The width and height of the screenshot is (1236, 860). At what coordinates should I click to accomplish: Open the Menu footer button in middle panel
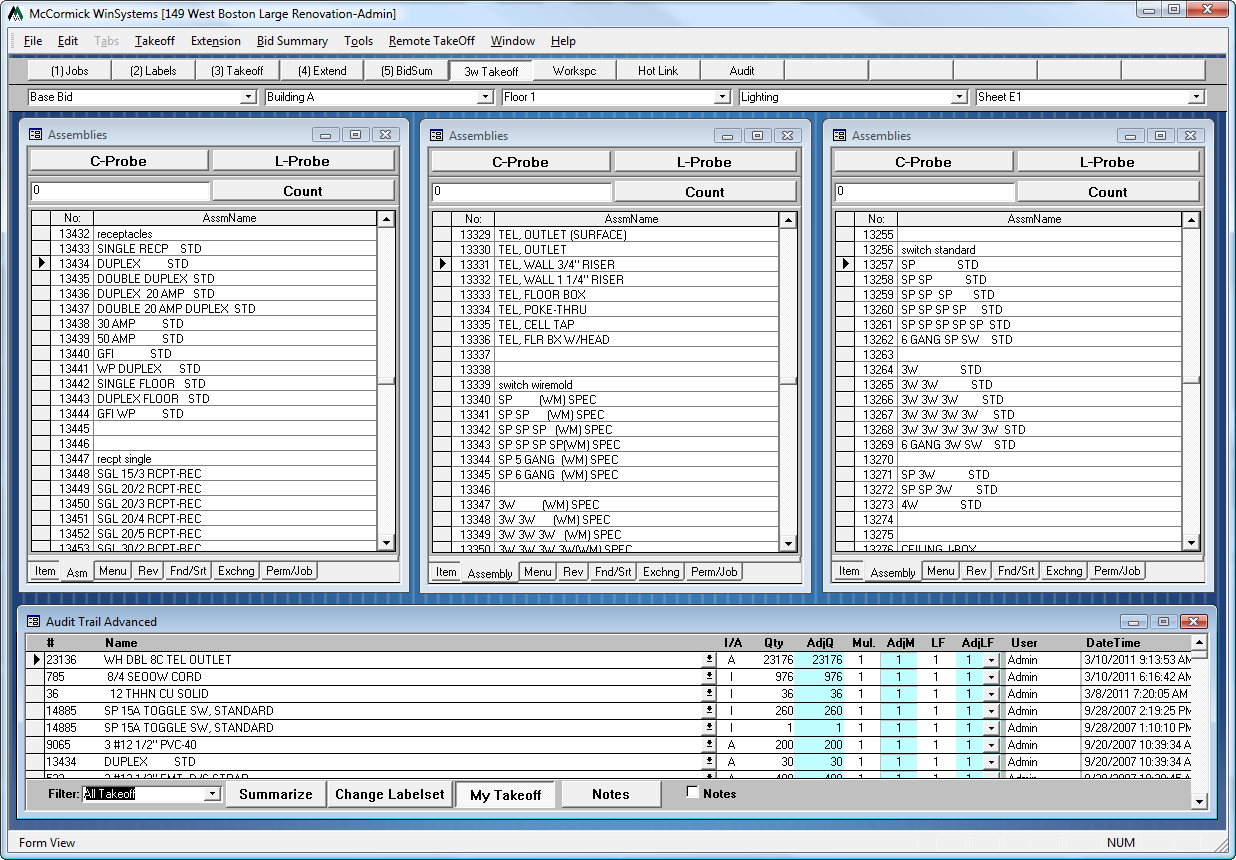click(539, 571)
